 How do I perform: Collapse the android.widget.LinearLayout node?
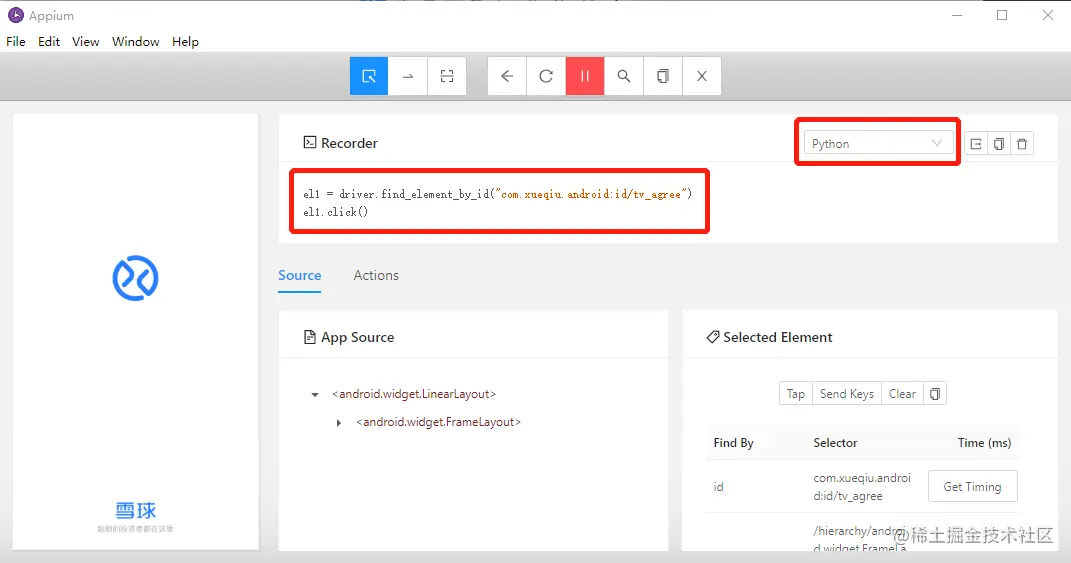pos(315,394)
